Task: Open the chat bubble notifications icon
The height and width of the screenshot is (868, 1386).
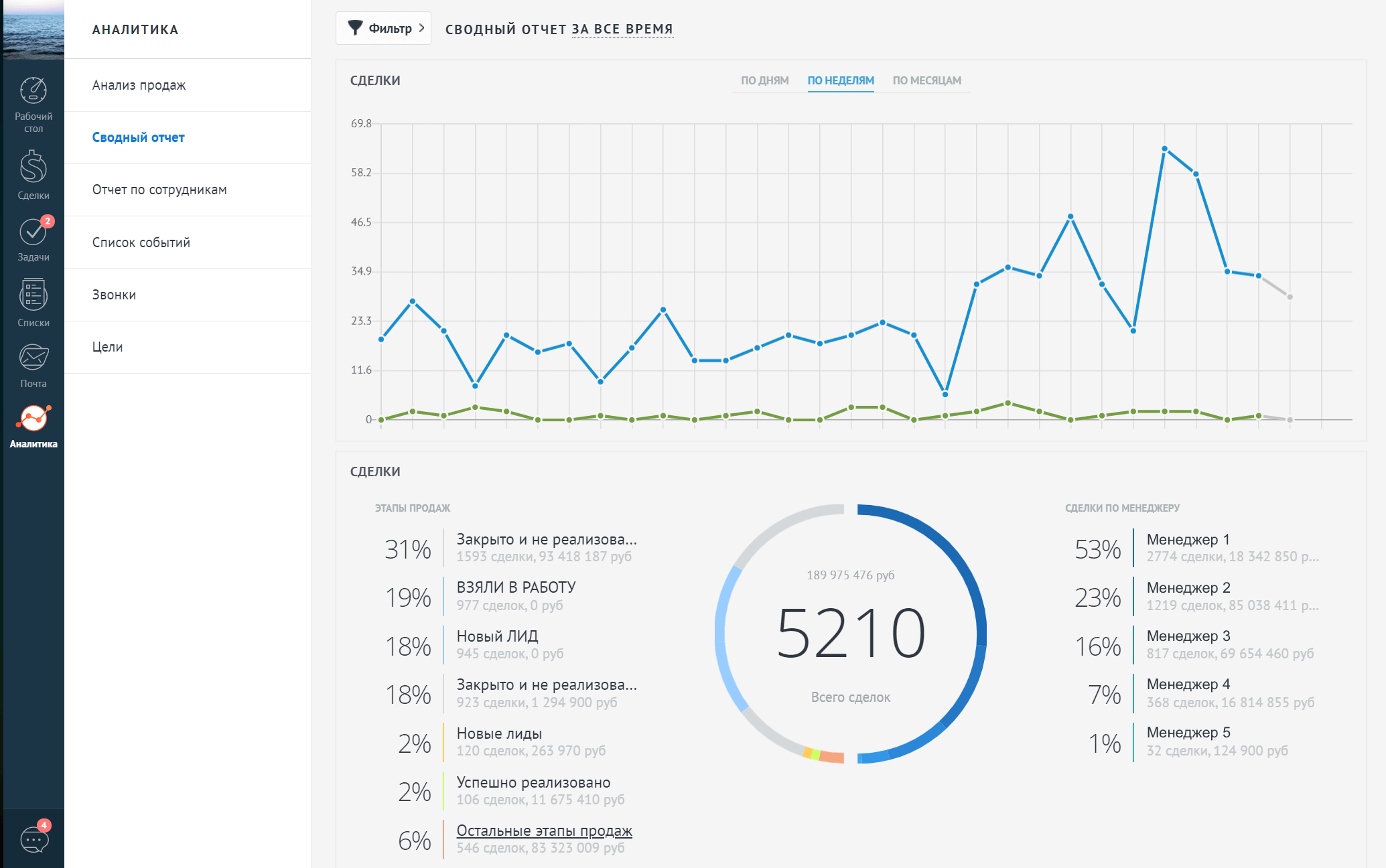Action: [33, 839]
